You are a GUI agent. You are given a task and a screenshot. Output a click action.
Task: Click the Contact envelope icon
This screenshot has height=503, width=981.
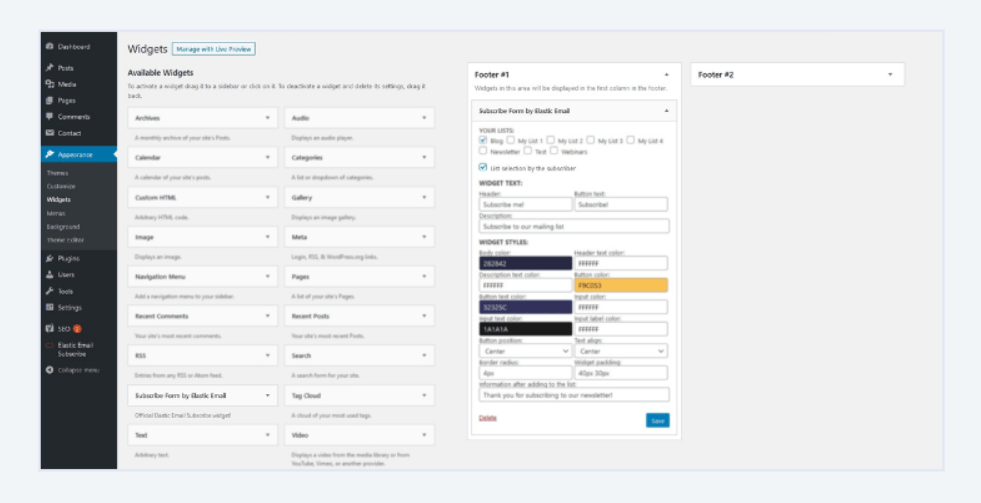(50, 133)
